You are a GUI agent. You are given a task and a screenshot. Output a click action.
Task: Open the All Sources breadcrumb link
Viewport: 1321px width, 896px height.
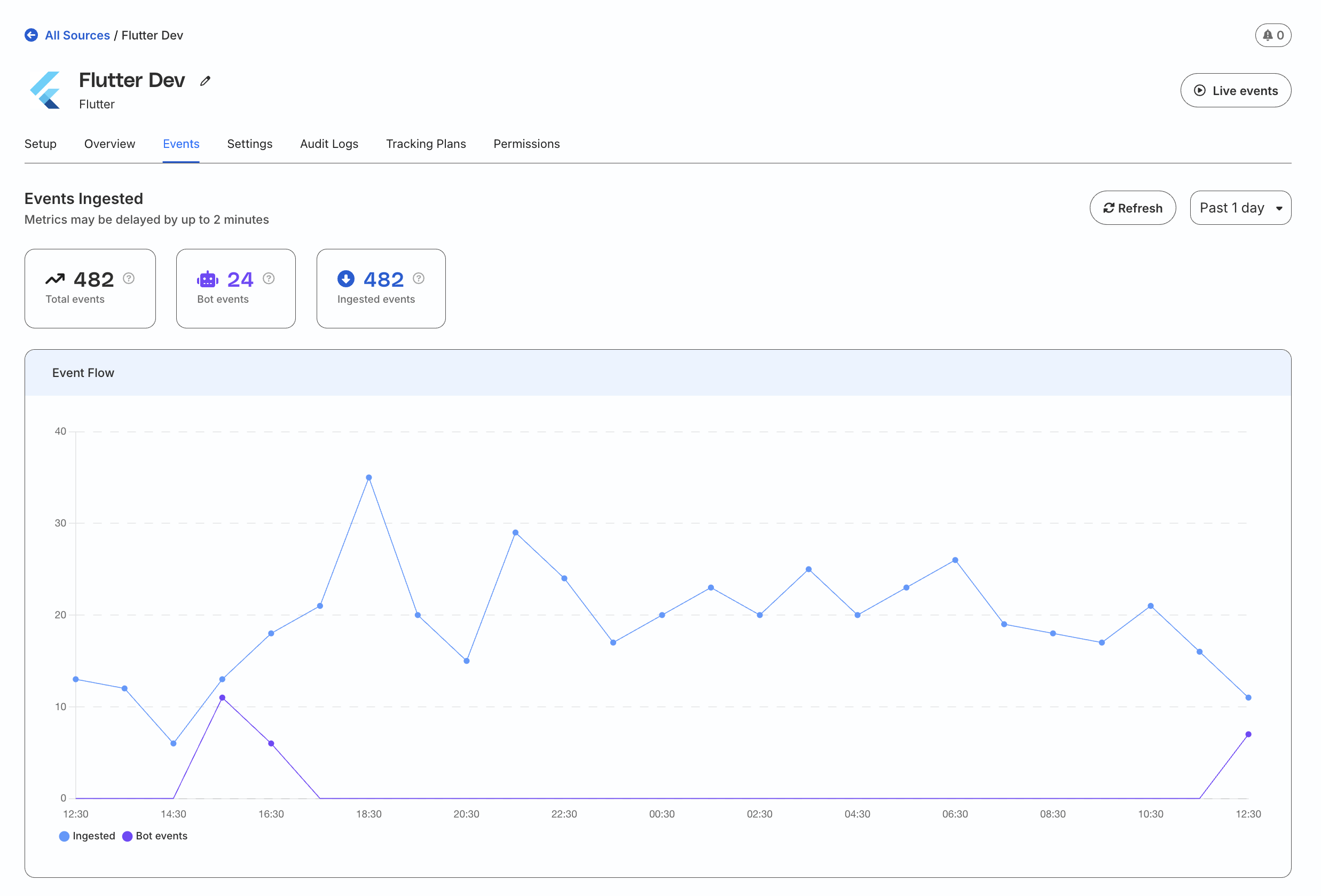[77, 35]
